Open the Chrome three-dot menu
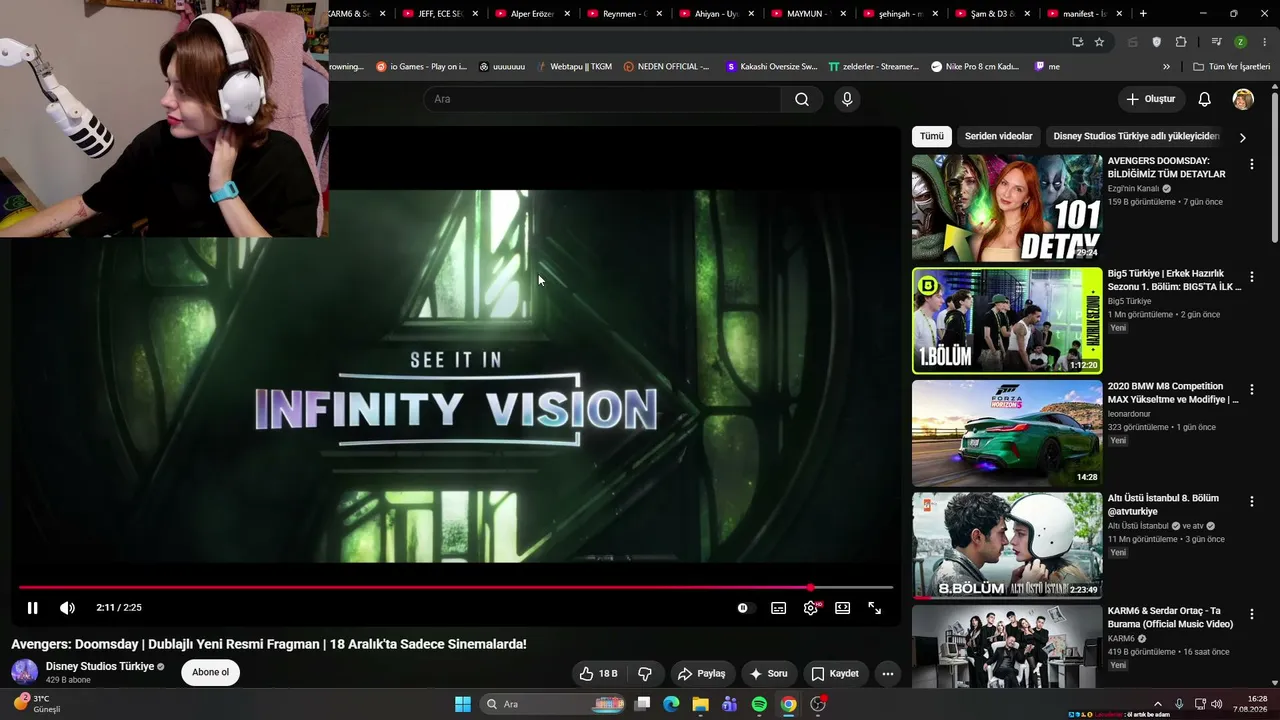Screen dimensions: 1280x720 (x=1264, y=42)
